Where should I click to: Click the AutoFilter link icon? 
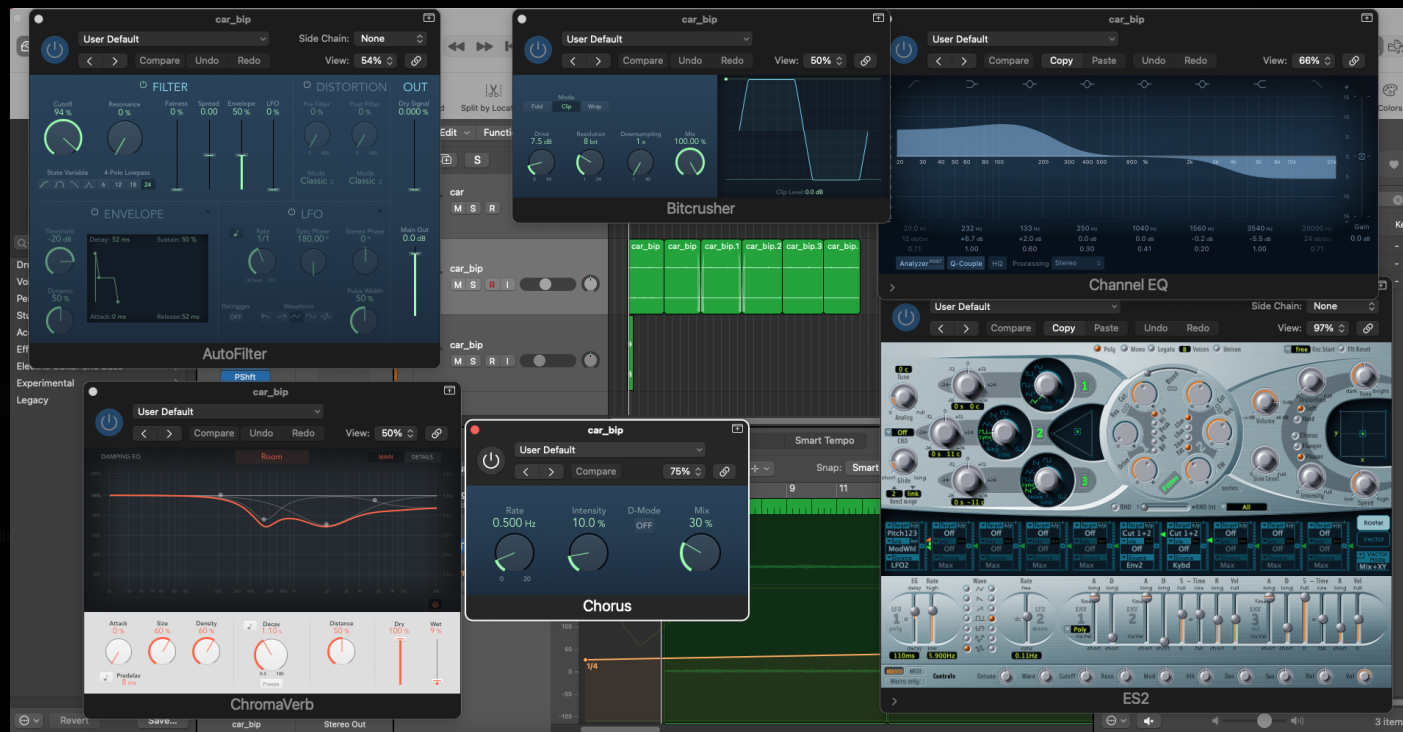tap(418, 60)
